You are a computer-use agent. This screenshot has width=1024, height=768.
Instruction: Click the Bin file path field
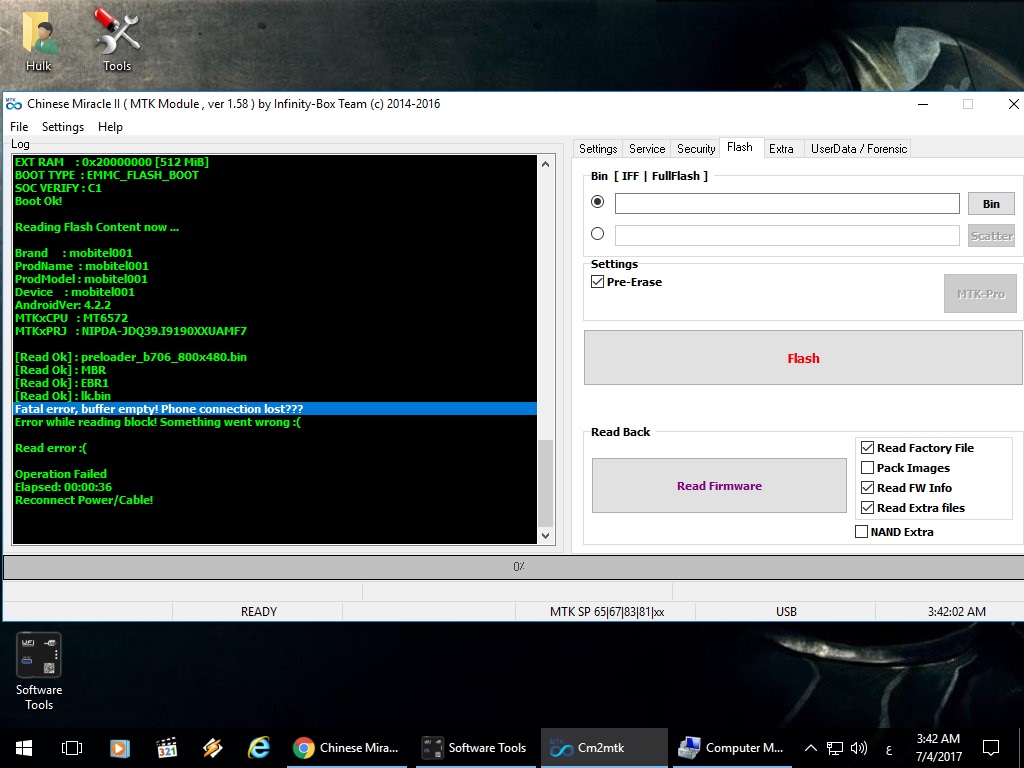coord(787,204)
